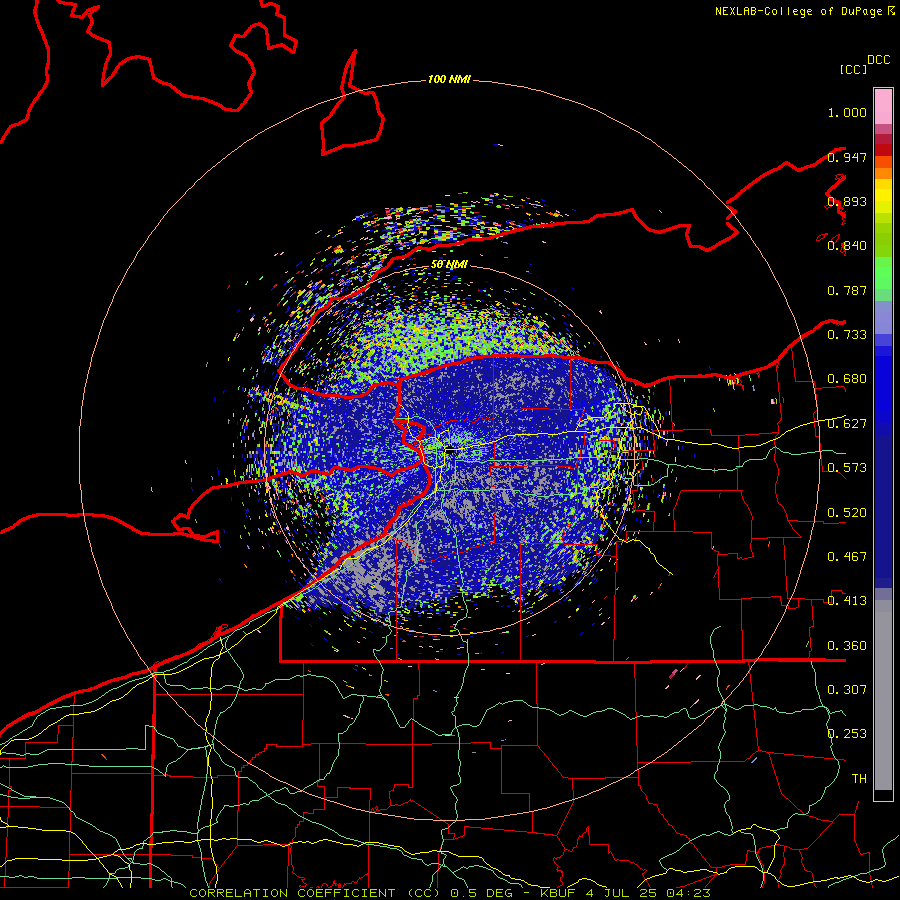
Task: Click the 0.307 color scale value
Action: 847,690
